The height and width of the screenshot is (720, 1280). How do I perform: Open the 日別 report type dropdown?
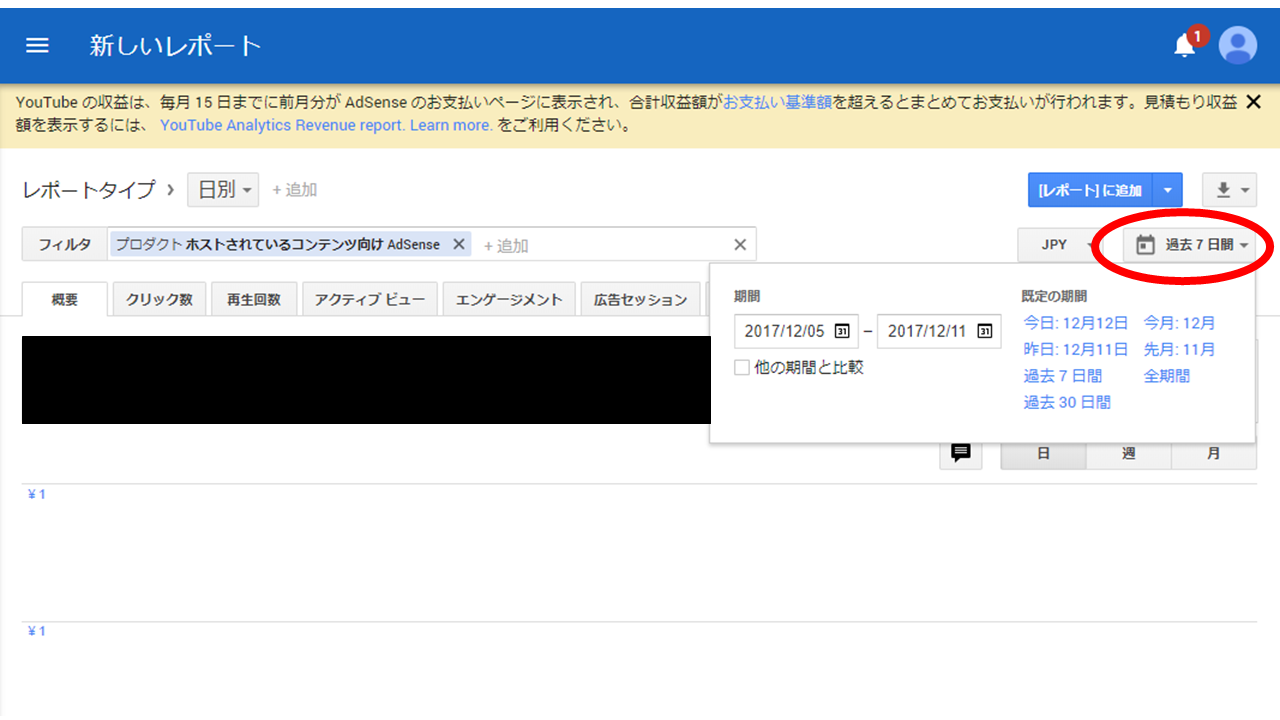(223, 190)
